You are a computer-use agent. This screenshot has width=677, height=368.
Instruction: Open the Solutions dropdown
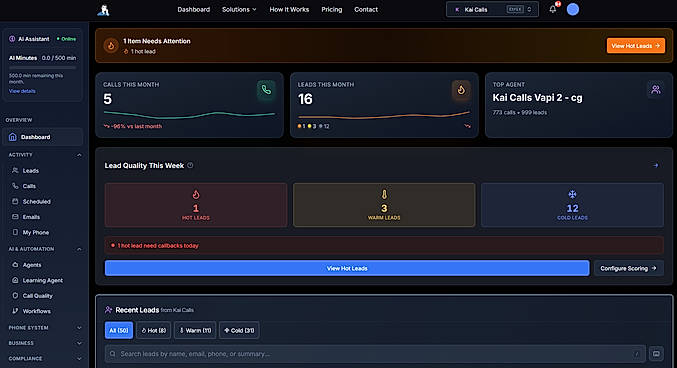(x=239, y=10)
